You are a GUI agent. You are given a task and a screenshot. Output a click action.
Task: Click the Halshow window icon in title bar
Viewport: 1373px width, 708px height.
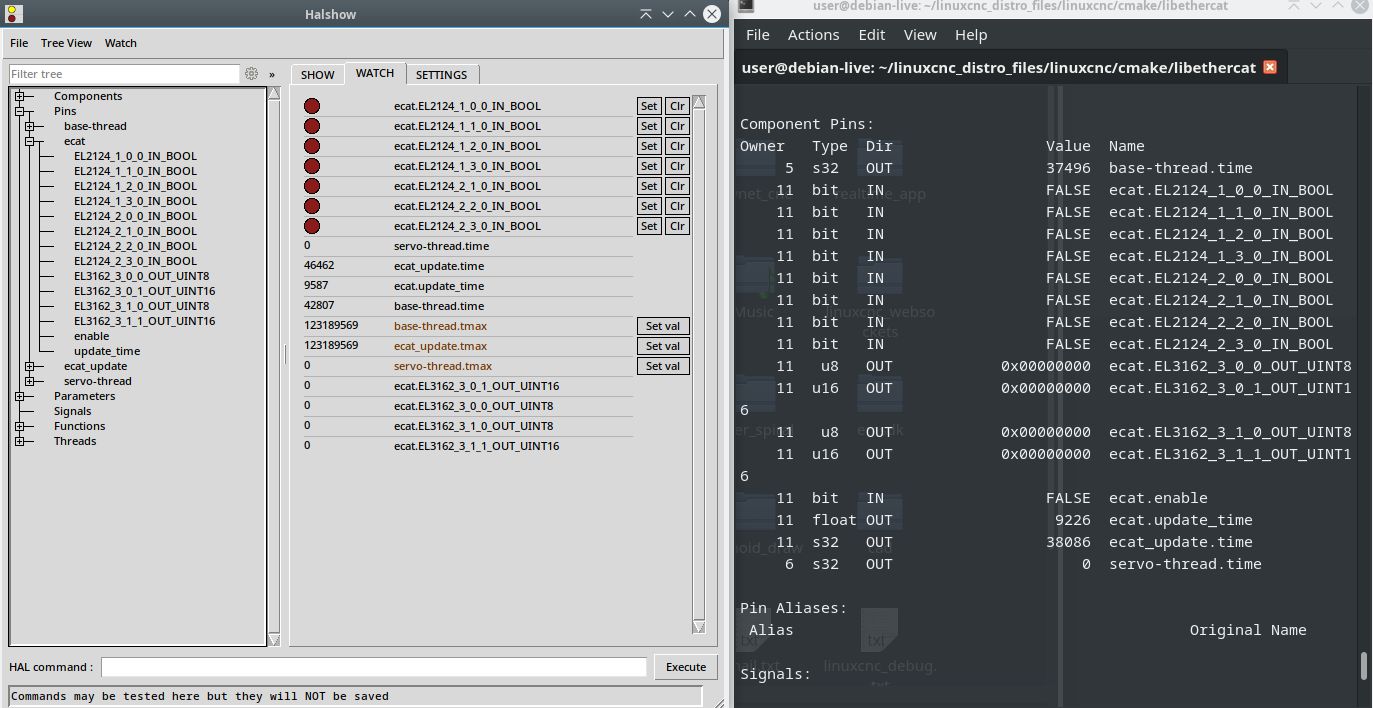(x=11, y=14)
